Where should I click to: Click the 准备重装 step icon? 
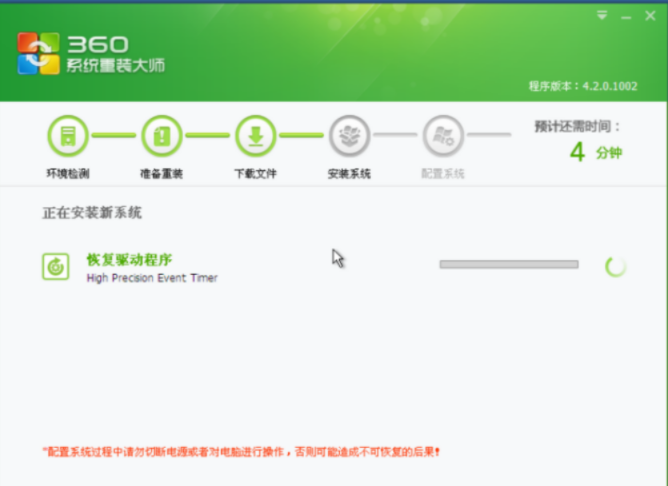(x=162, y=136)
